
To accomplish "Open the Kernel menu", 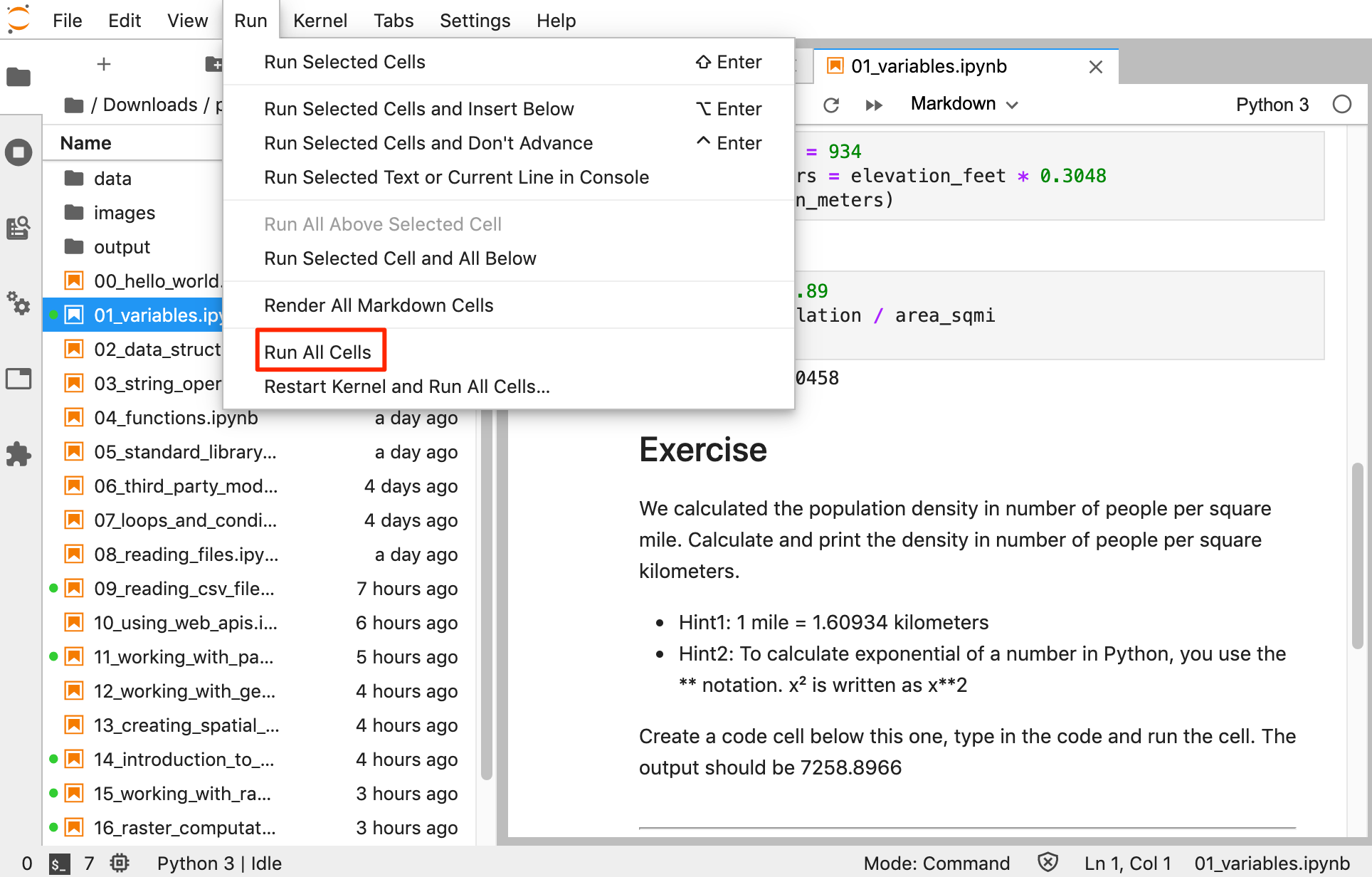I will pos(320,21).
